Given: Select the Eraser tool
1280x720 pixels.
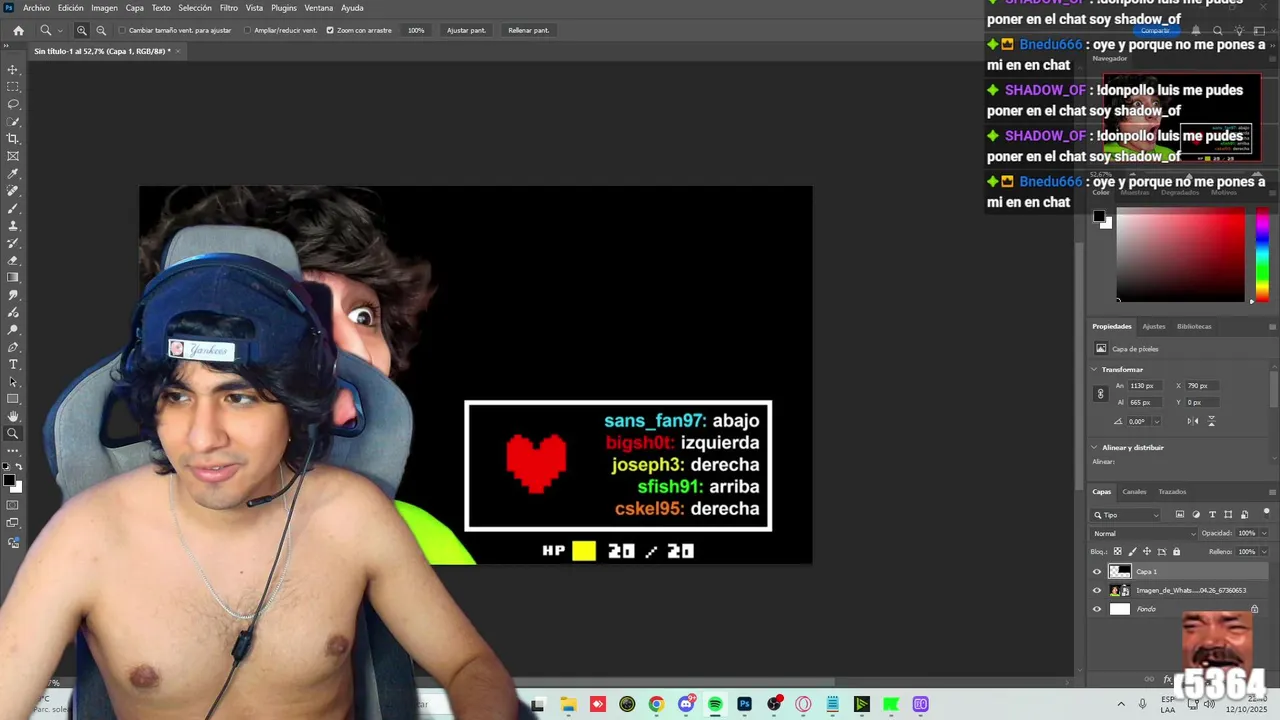Looking at the screenshot, I should click(x=13, y=260).
